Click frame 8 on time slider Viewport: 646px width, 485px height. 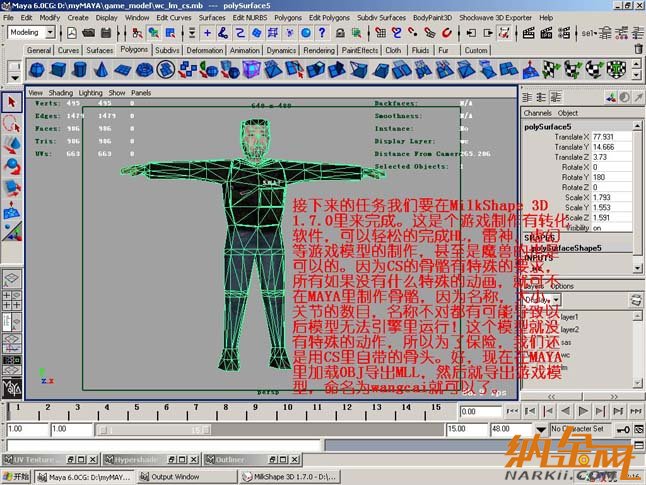pos(226,408)
